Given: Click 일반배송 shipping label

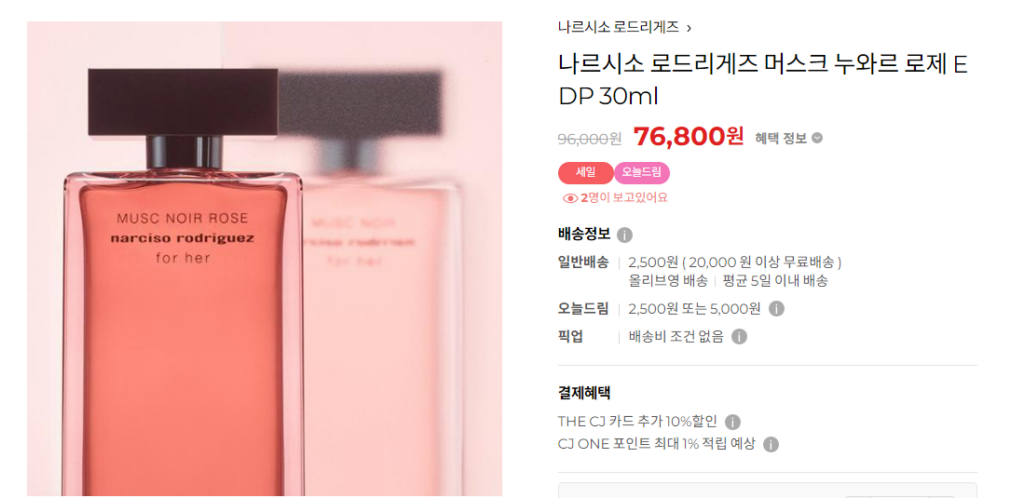Looking at the screenshot, I should point(583,262).
